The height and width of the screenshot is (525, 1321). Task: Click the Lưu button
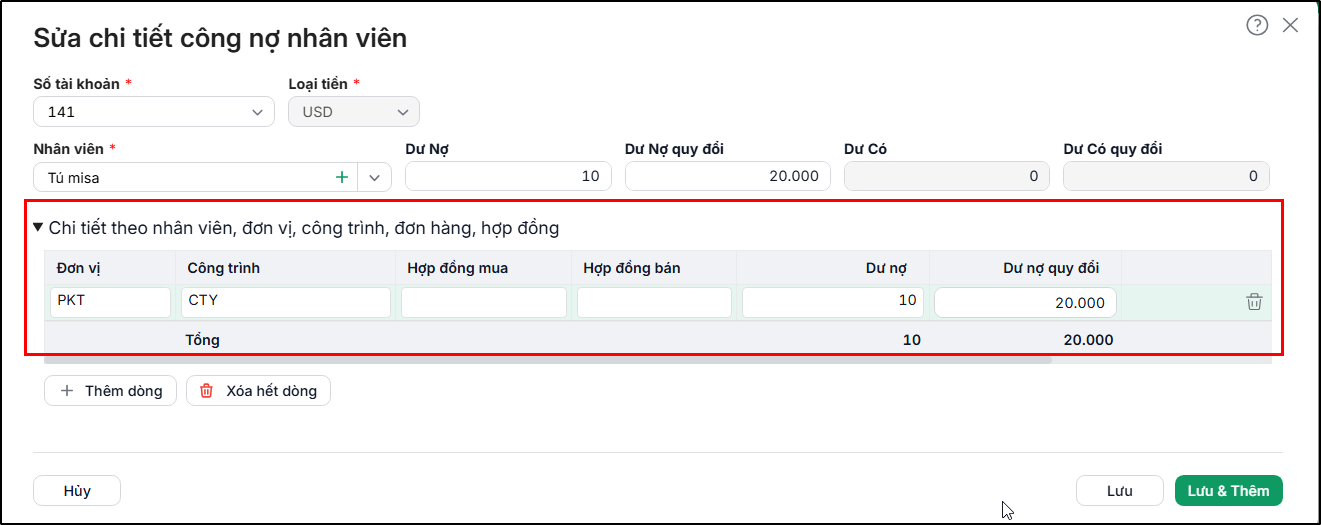pos(1120,491)
